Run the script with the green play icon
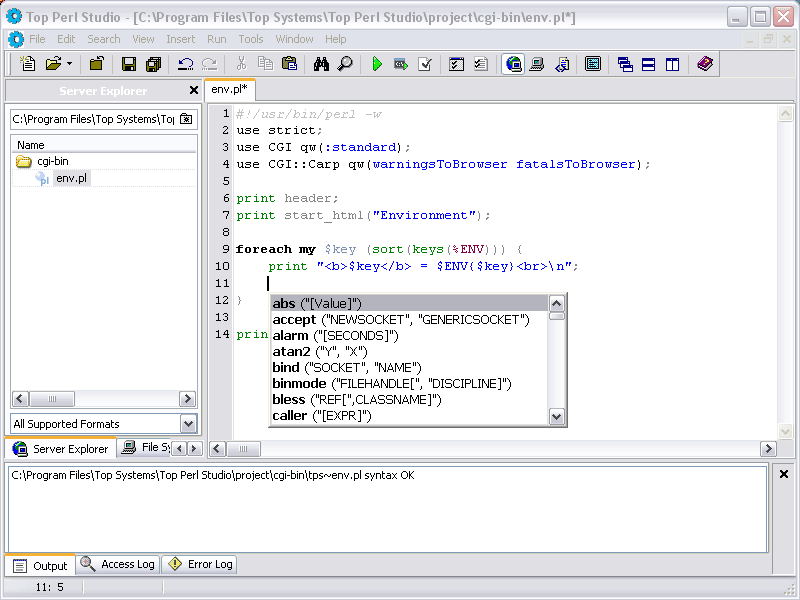 [377, 64]
